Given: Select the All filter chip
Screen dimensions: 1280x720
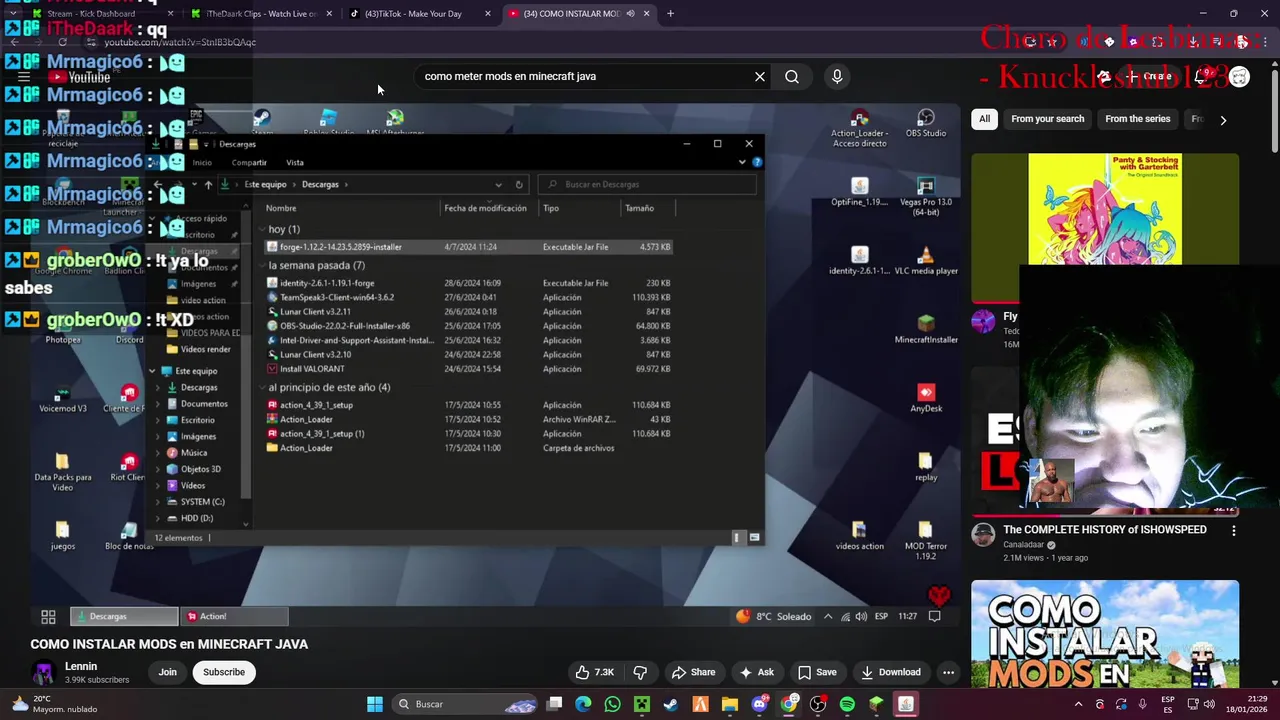Looking at the screenshot, I should click(x=984, y=119).
